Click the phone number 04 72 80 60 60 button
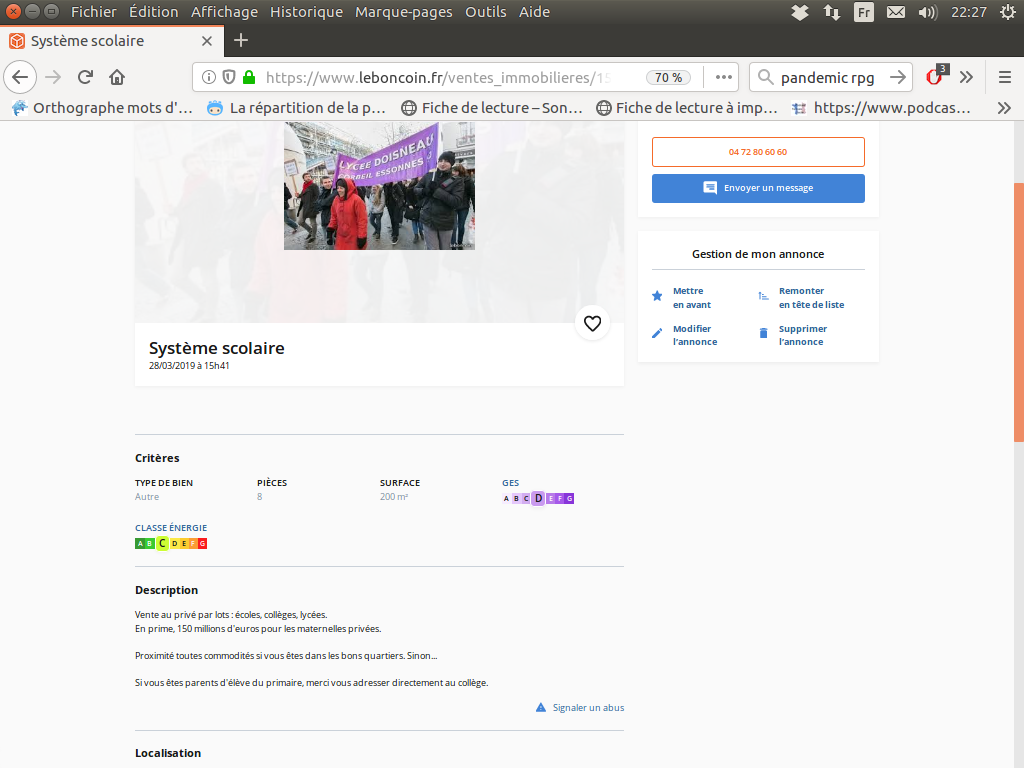 click(758, 152)
